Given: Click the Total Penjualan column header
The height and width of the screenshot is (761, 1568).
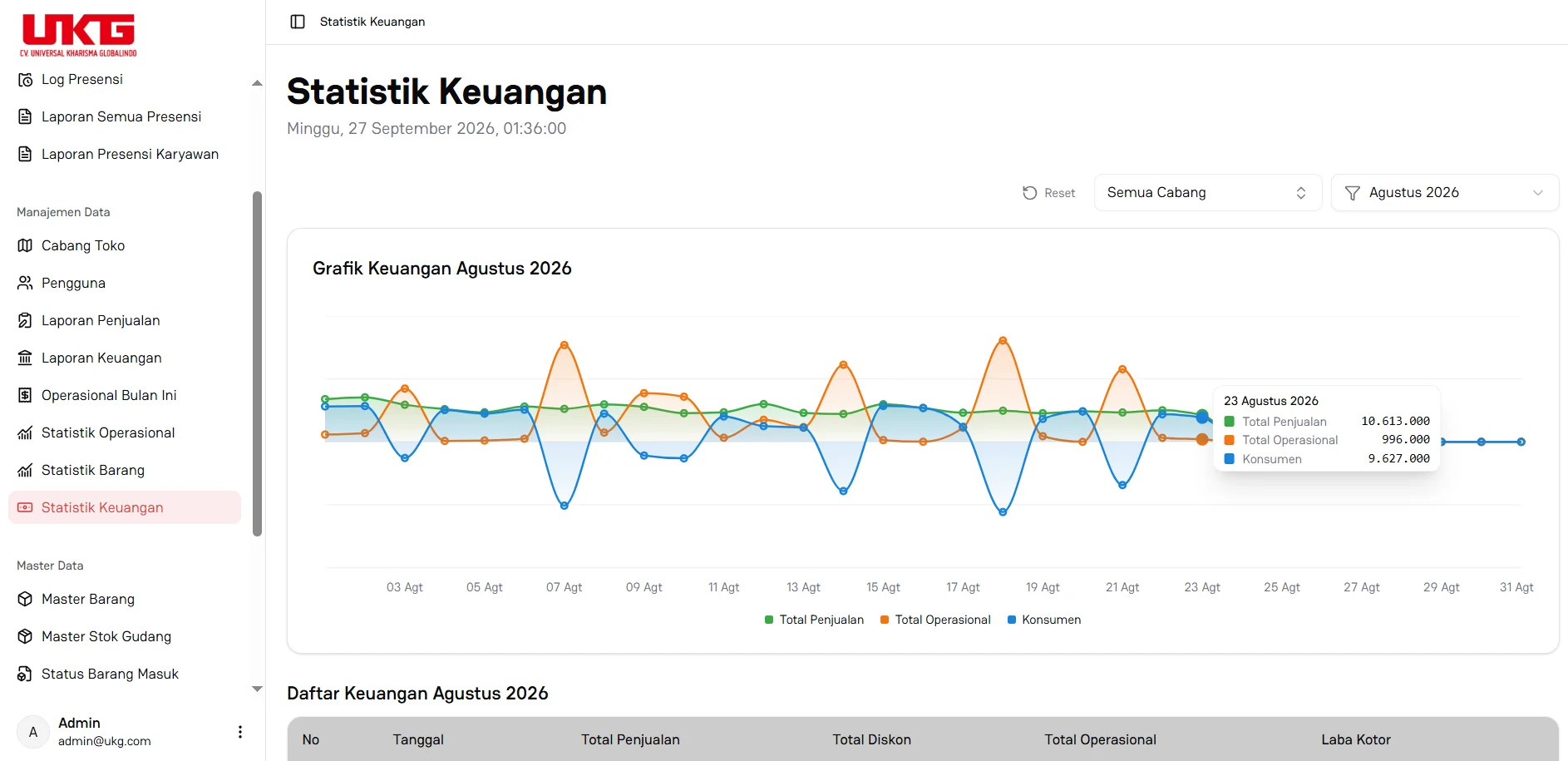Looking at the screenshot, I should point(630,740).
